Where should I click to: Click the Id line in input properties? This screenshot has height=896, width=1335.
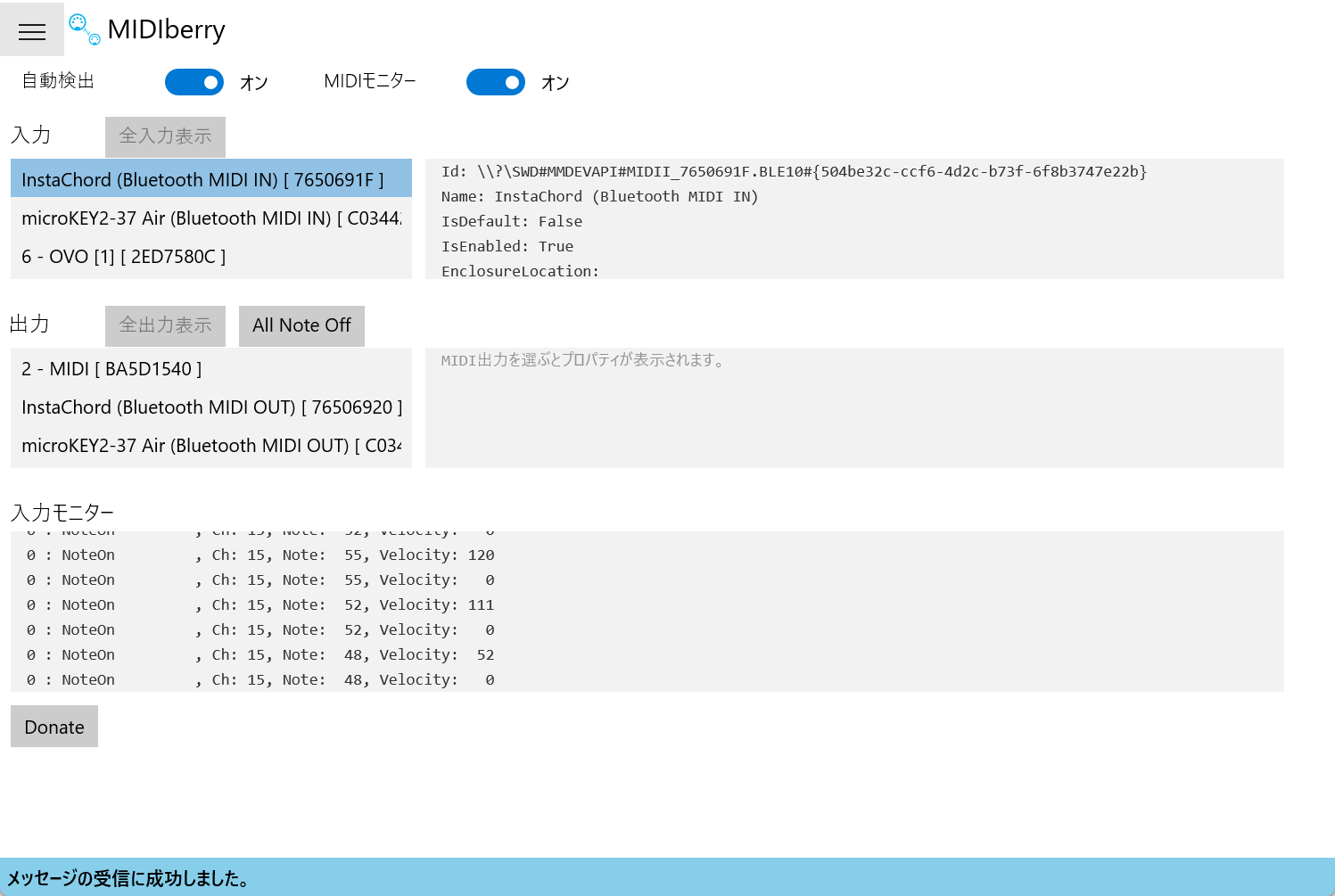pos(794,171)
